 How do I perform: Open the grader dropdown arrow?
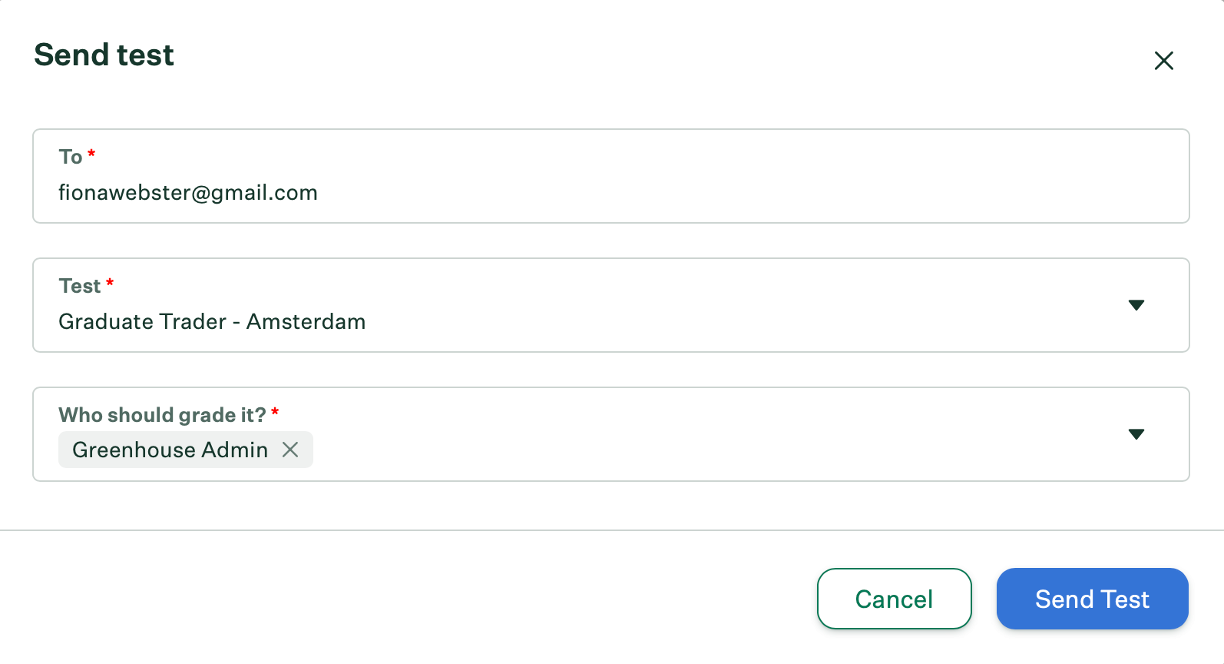pos(1136,434)
